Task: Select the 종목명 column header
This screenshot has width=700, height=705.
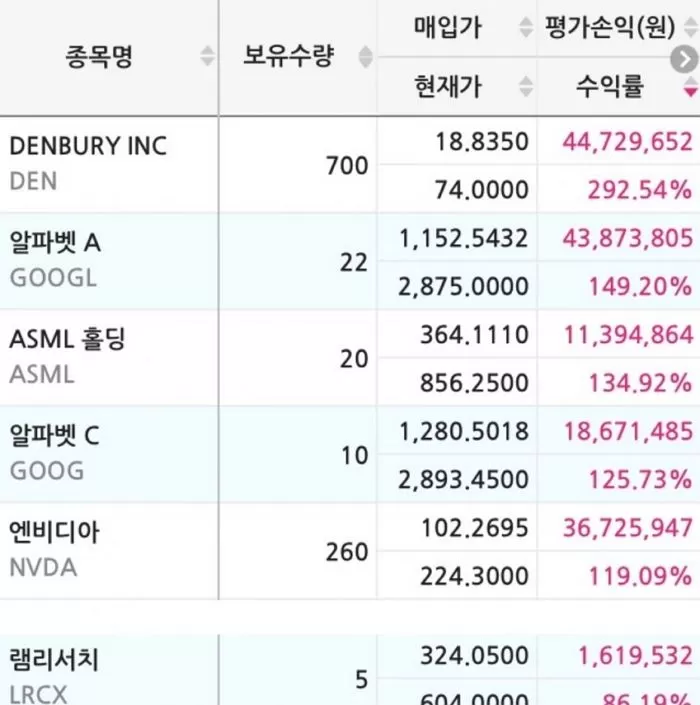Action: pyautogui.click(x=98, y=57)
